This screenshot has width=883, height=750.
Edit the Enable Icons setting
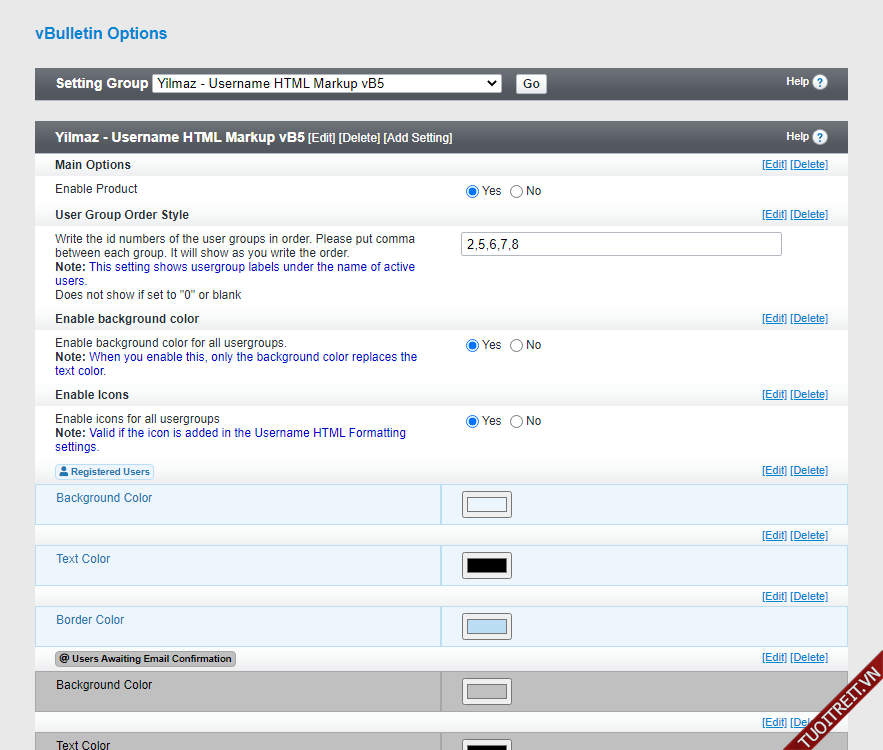[774, 395]
